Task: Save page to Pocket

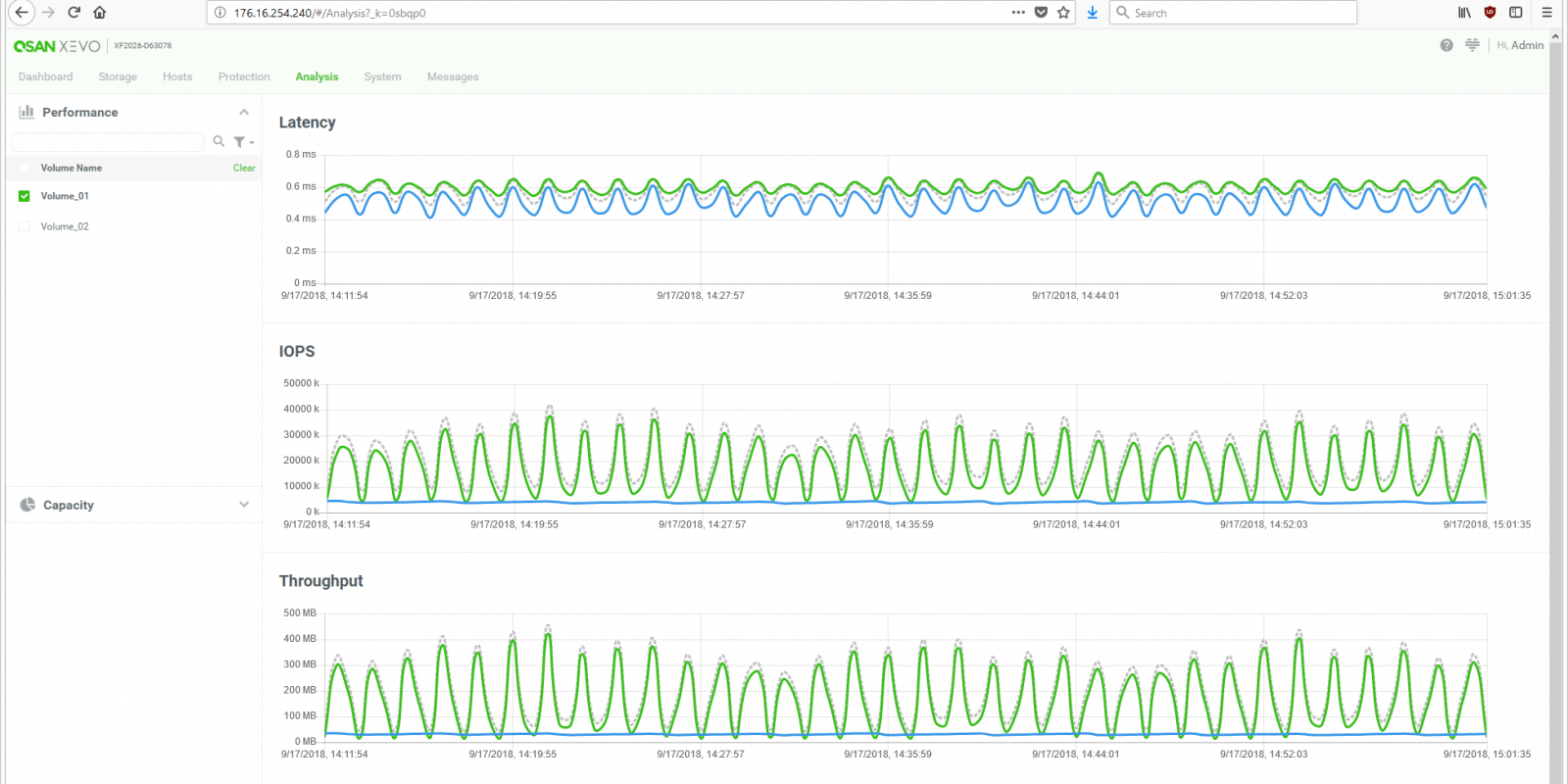Action: pos(1041,13)
